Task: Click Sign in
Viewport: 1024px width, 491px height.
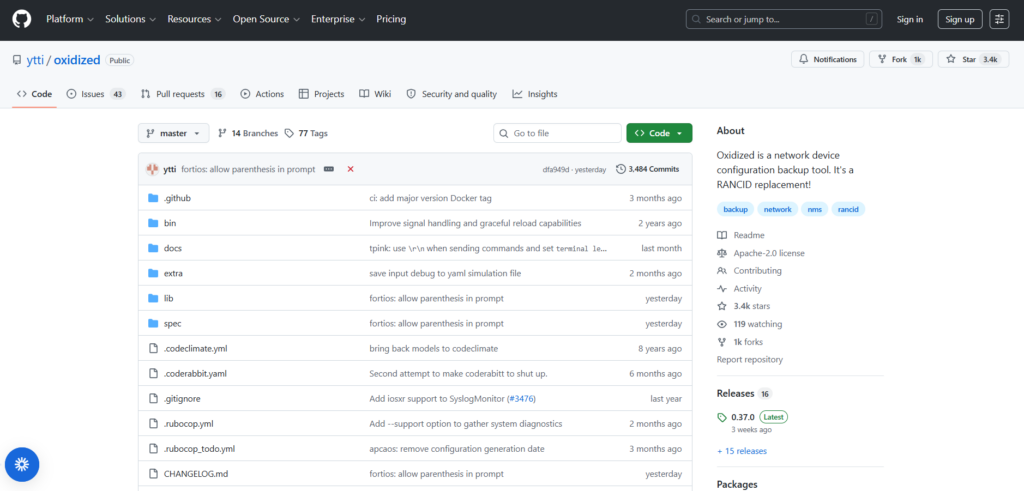Action: point(910,20)
